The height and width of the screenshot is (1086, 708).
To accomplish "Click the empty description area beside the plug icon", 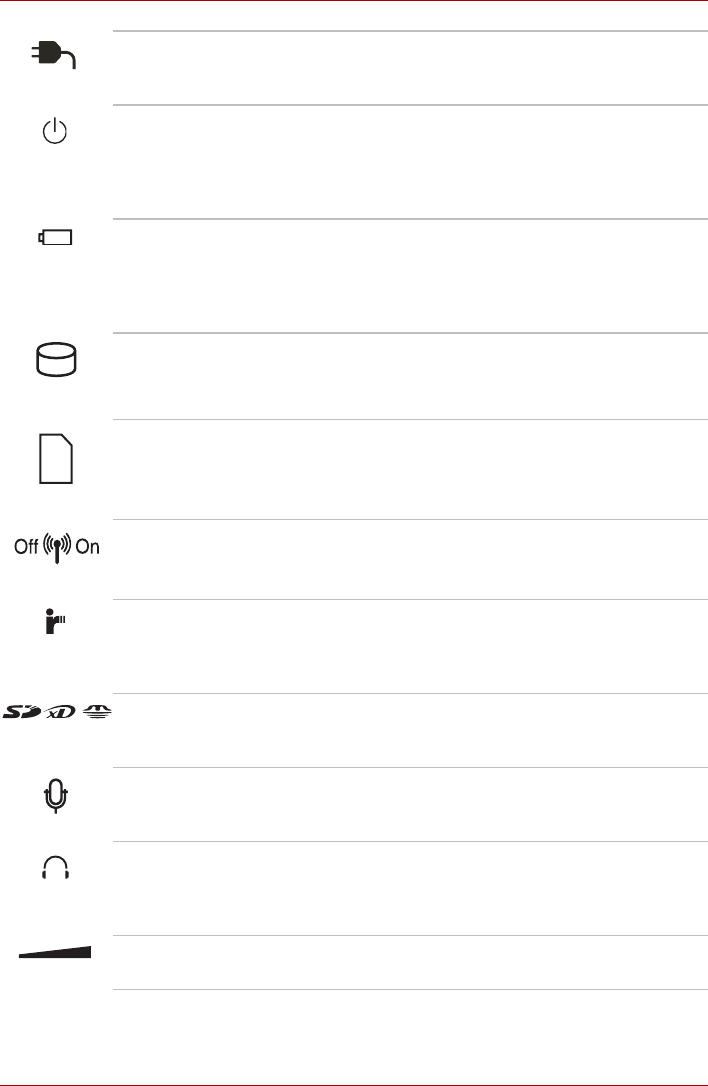I will tap(410, 68).
